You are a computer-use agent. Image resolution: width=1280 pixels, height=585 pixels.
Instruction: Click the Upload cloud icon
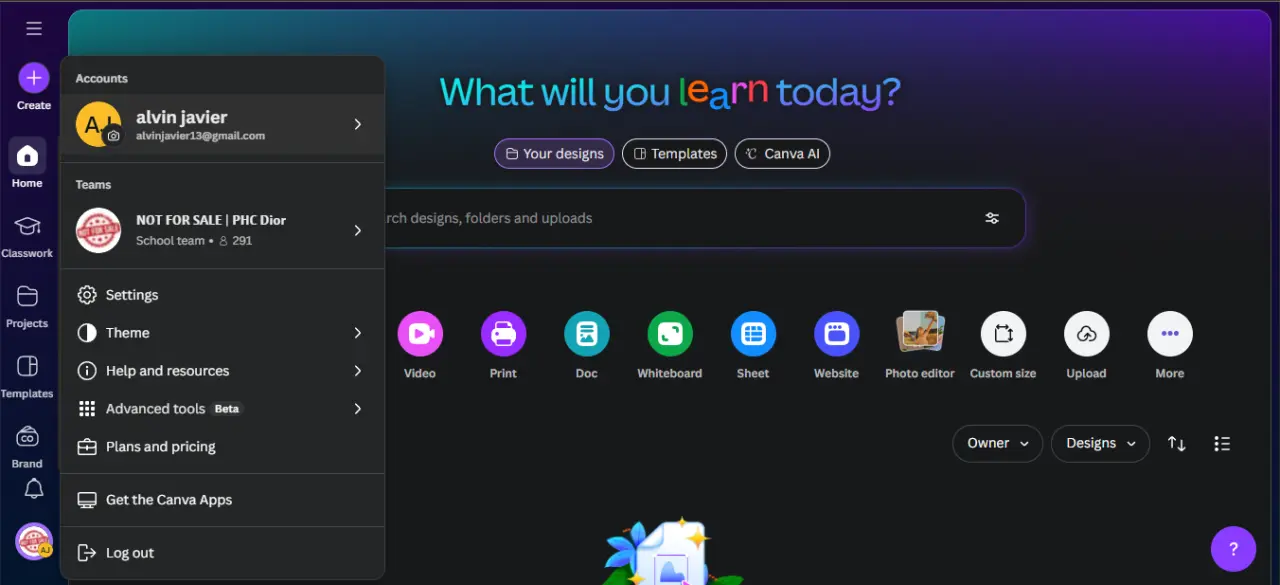pyautogui.click(x=1086, y=334)
